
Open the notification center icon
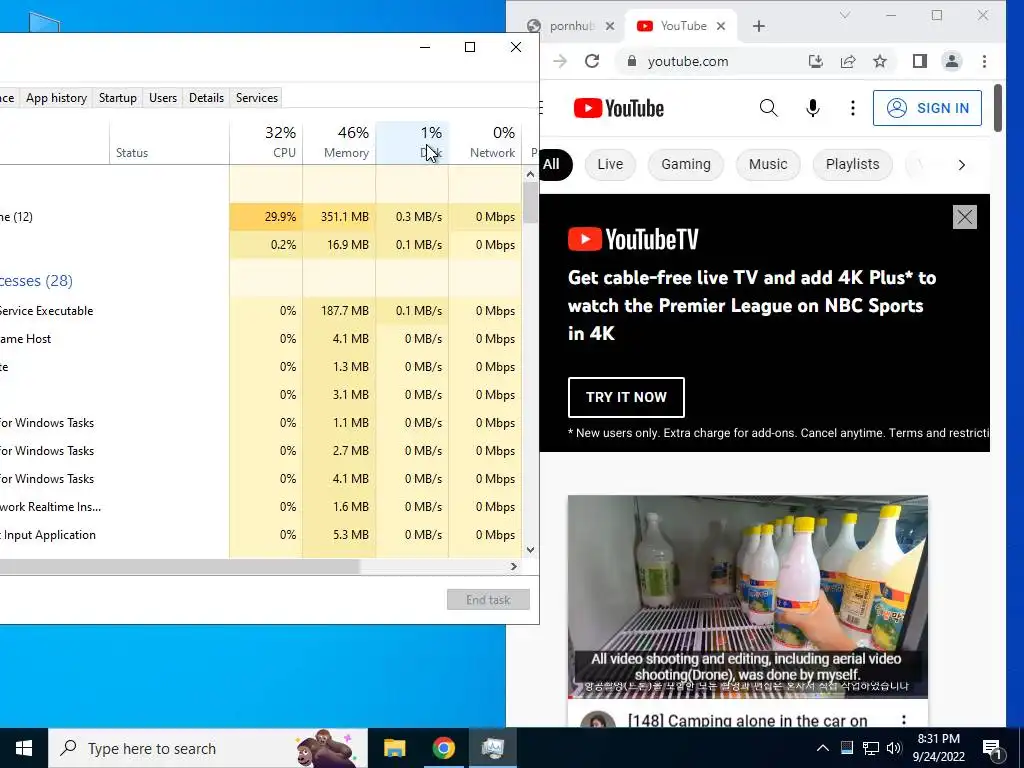[992, 749]
